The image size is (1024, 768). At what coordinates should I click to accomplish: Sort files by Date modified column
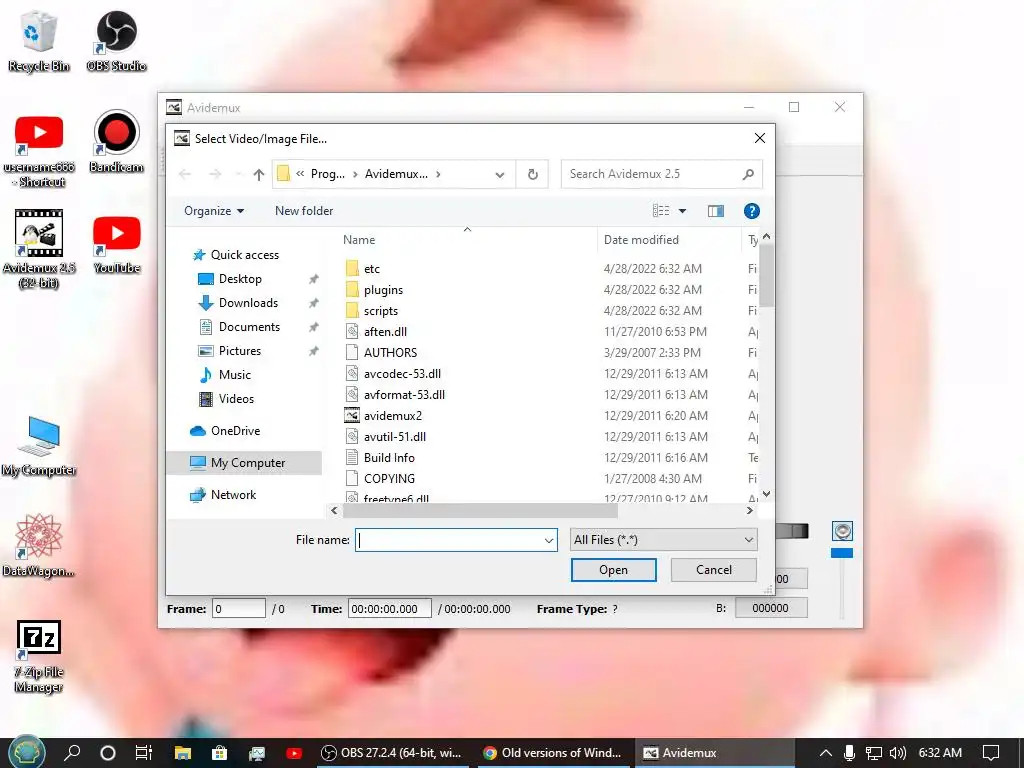(641, 240)
